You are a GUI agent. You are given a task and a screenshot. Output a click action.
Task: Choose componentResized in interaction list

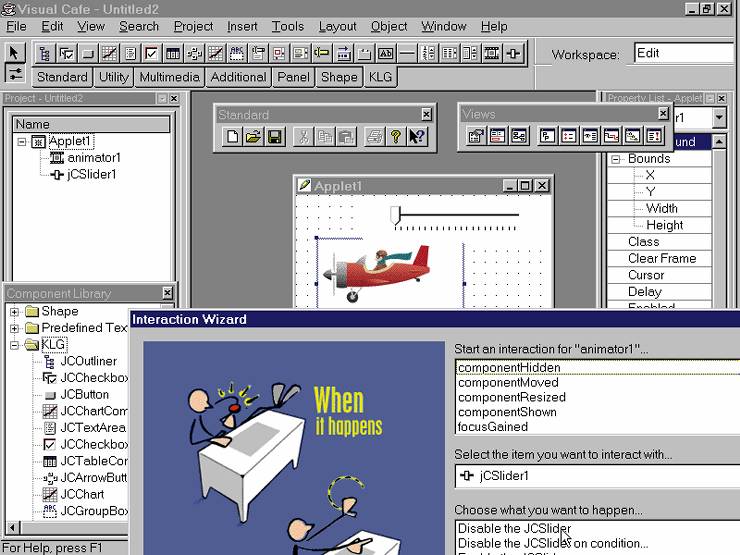tap(597, 397)
